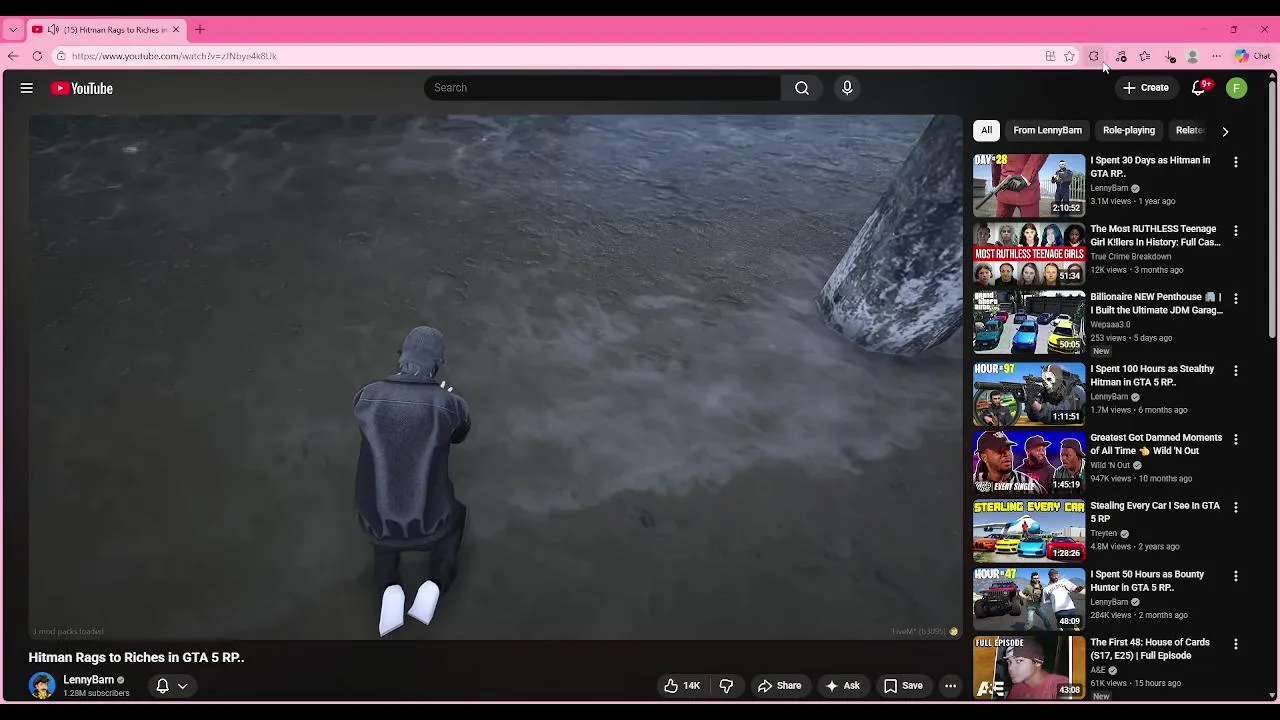Viewport: 1280px width, 720px height.
Task: Open options for 'I Spent 30 Days as Hitman'
Action: click(x=1236, y=162)
